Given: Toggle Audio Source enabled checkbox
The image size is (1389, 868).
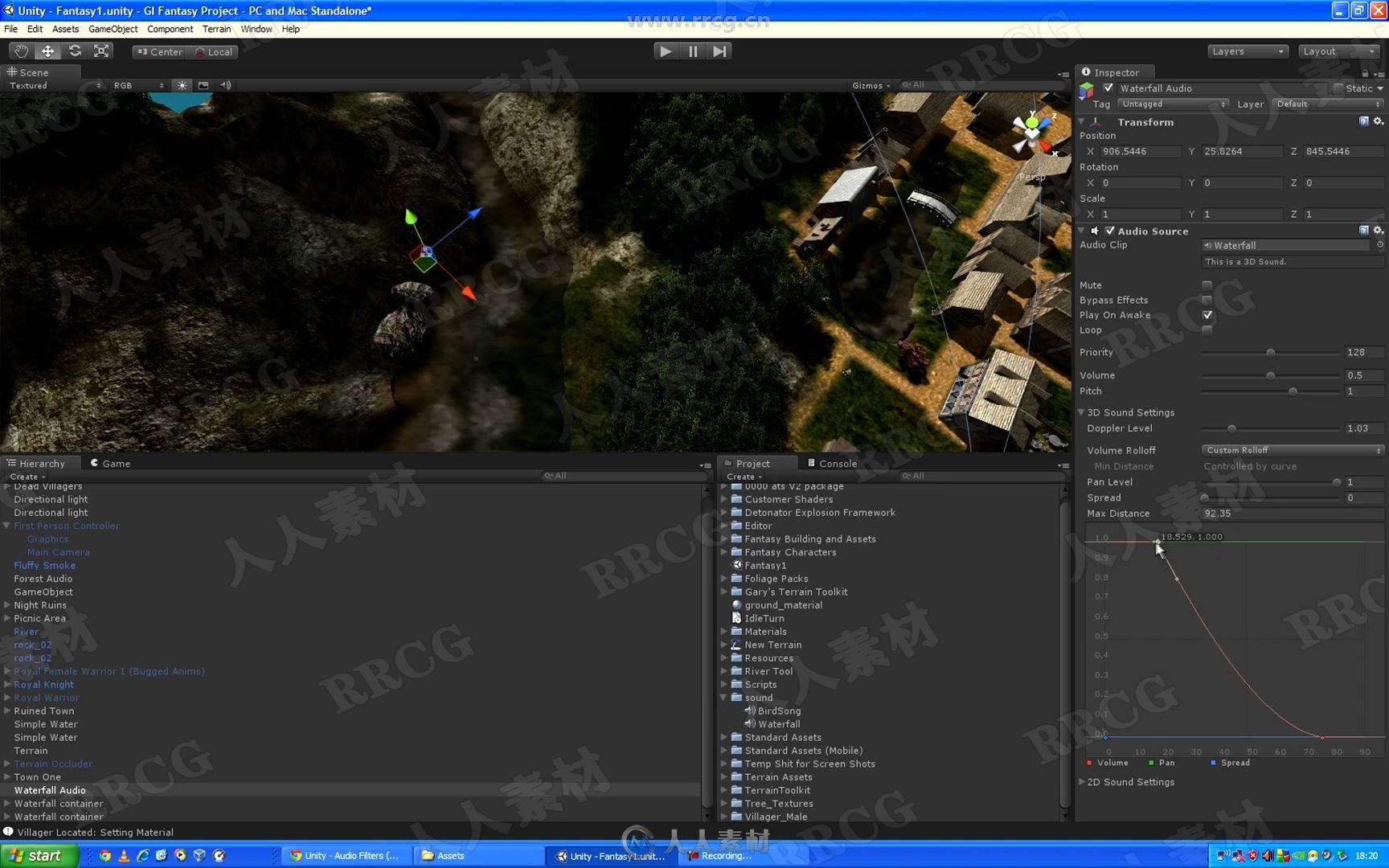Looking at the screenshot, I should coord(1110,231).
